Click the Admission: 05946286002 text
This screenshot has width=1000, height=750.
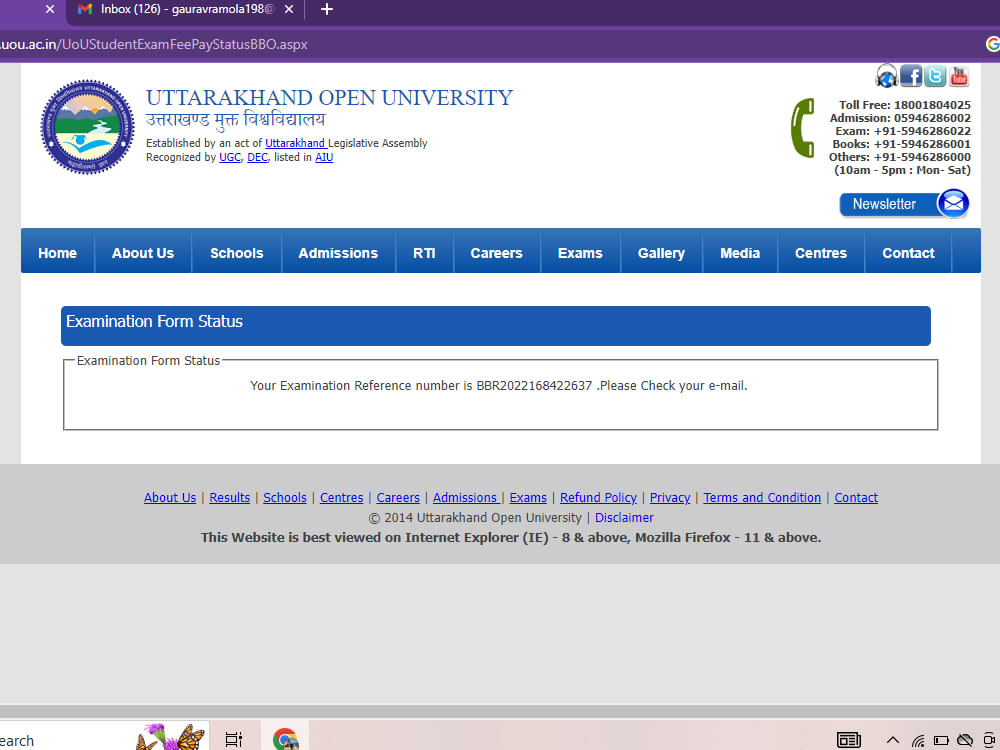point(900,118)
